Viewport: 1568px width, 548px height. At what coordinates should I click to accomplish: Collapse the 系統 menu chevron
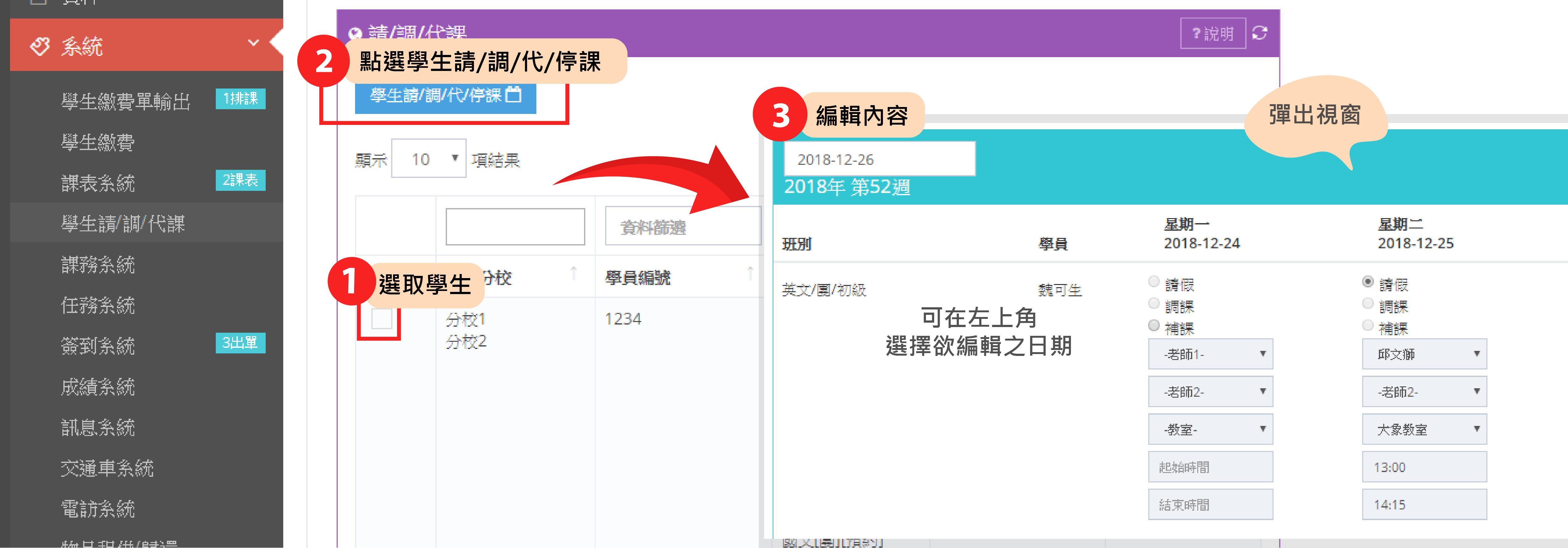click(x=253, y=43)
